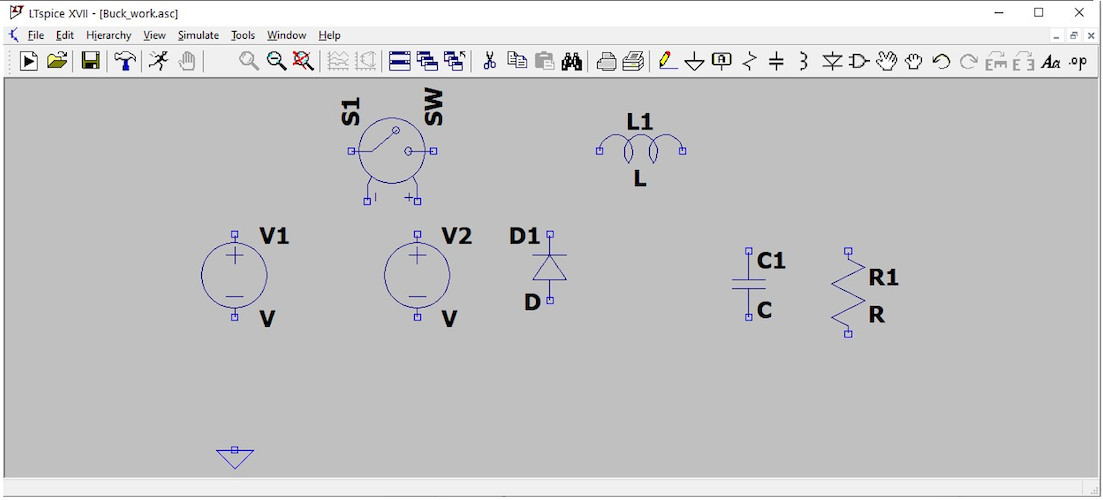The width and height of the screenshot is (1103, 500).
Task: Click the Zoom out magnifier icon
Action: tap(276, 62)
